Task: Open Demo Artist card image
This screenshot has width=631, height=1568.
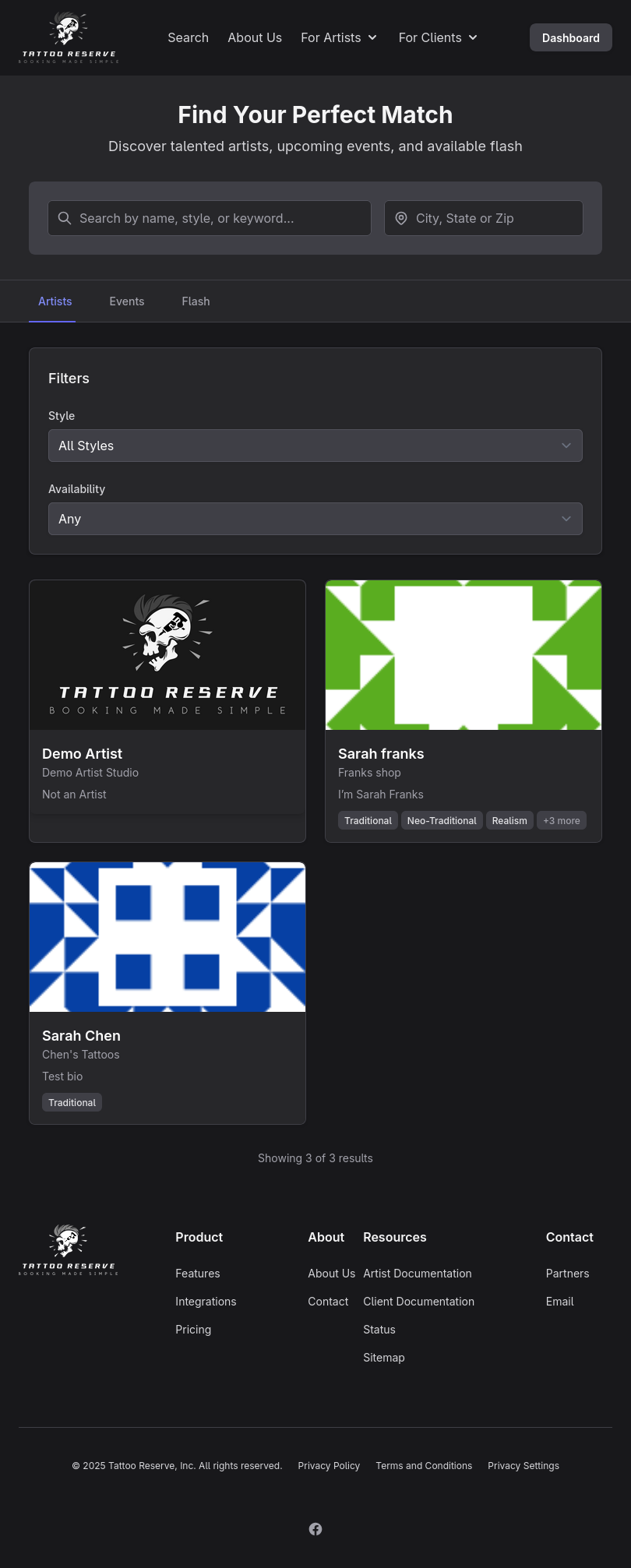Action: (167, 655)
